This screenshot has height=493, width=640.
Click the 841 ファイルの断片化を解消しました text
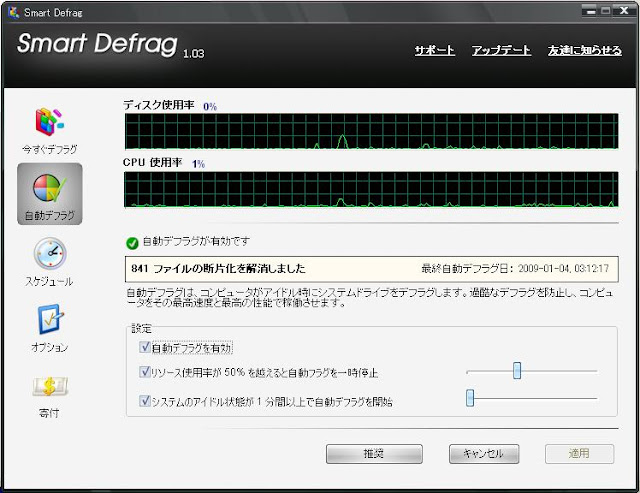[218, 269]
